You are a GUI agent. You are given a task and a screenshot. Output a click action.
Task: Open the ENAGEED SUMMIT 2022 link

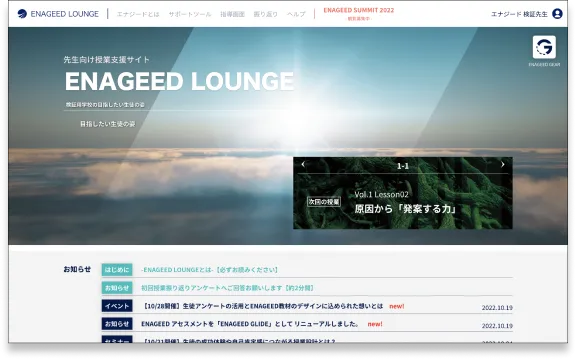point(359,14)
